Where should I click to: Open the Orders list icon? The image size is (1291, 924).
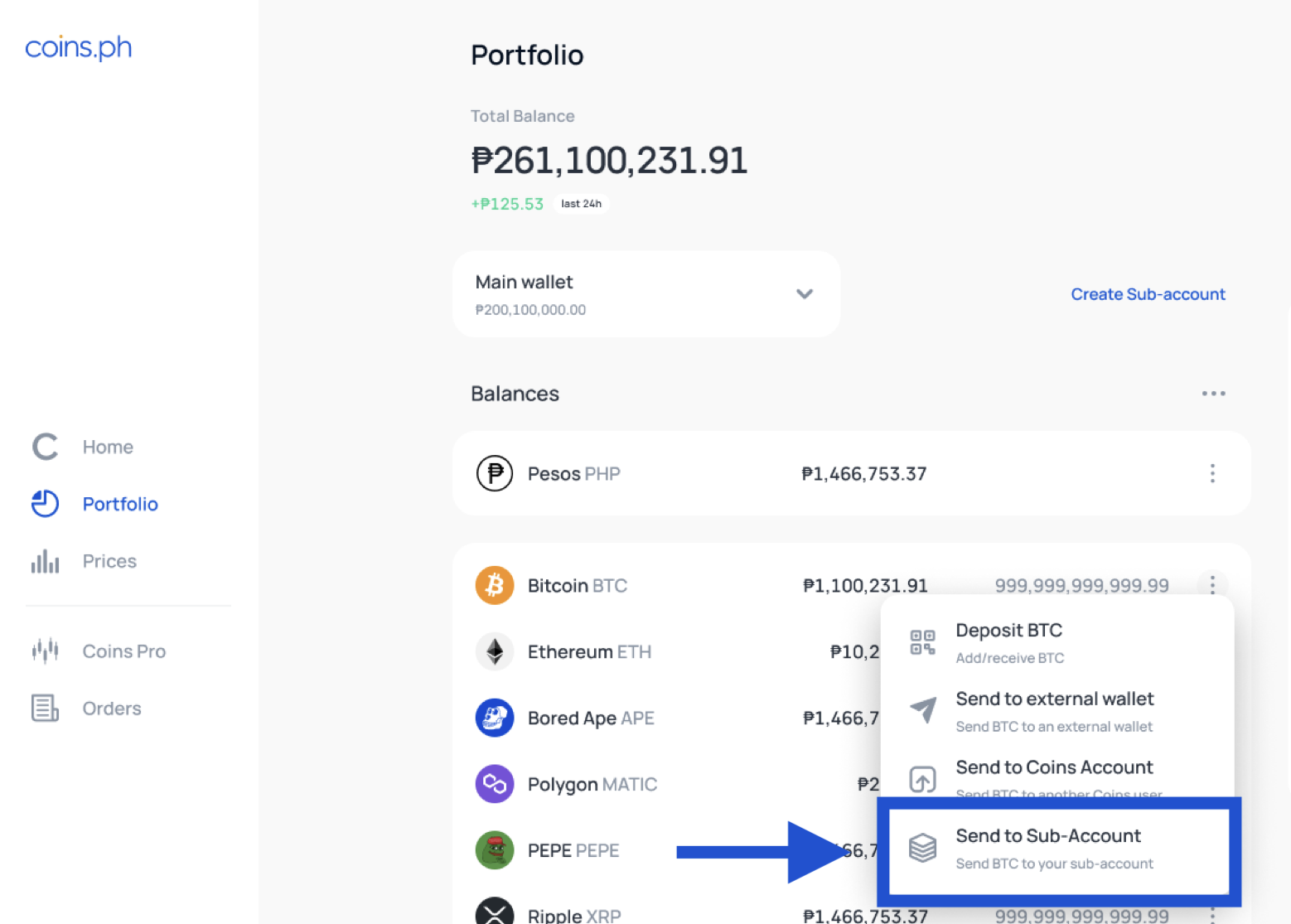46,709
